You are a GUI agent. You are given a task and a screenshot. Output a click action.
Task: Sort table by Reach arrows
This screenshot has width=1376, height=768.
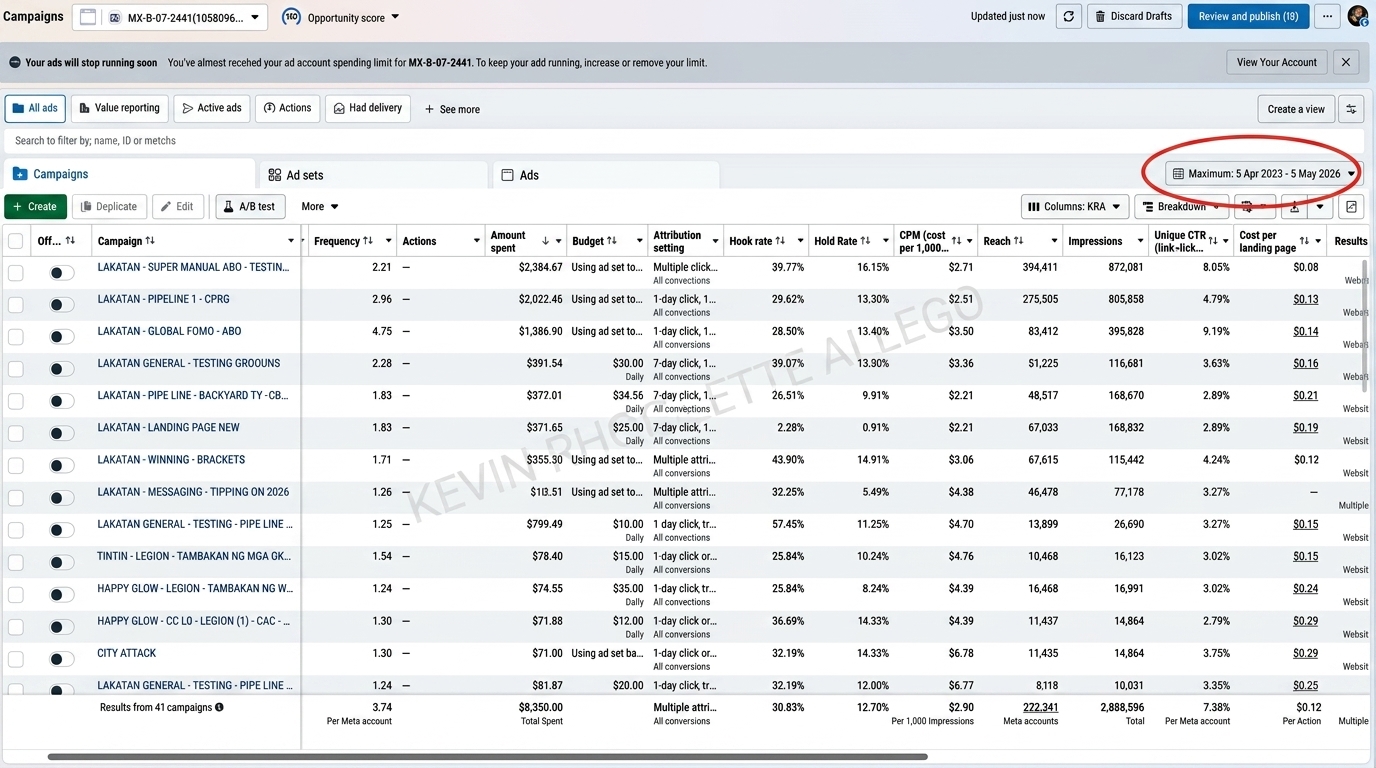[1019, 241]
